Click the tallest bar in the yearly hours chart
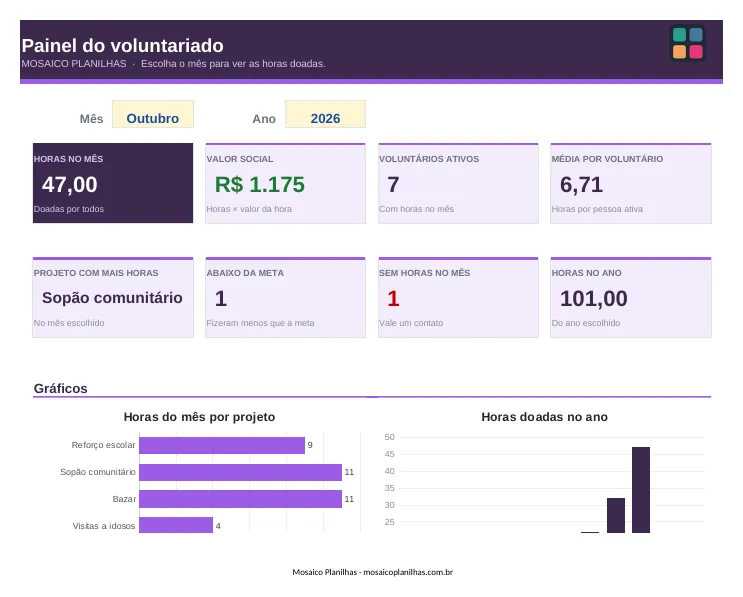The height and width of the screenshot is (597, 743). tap(641, 490)
